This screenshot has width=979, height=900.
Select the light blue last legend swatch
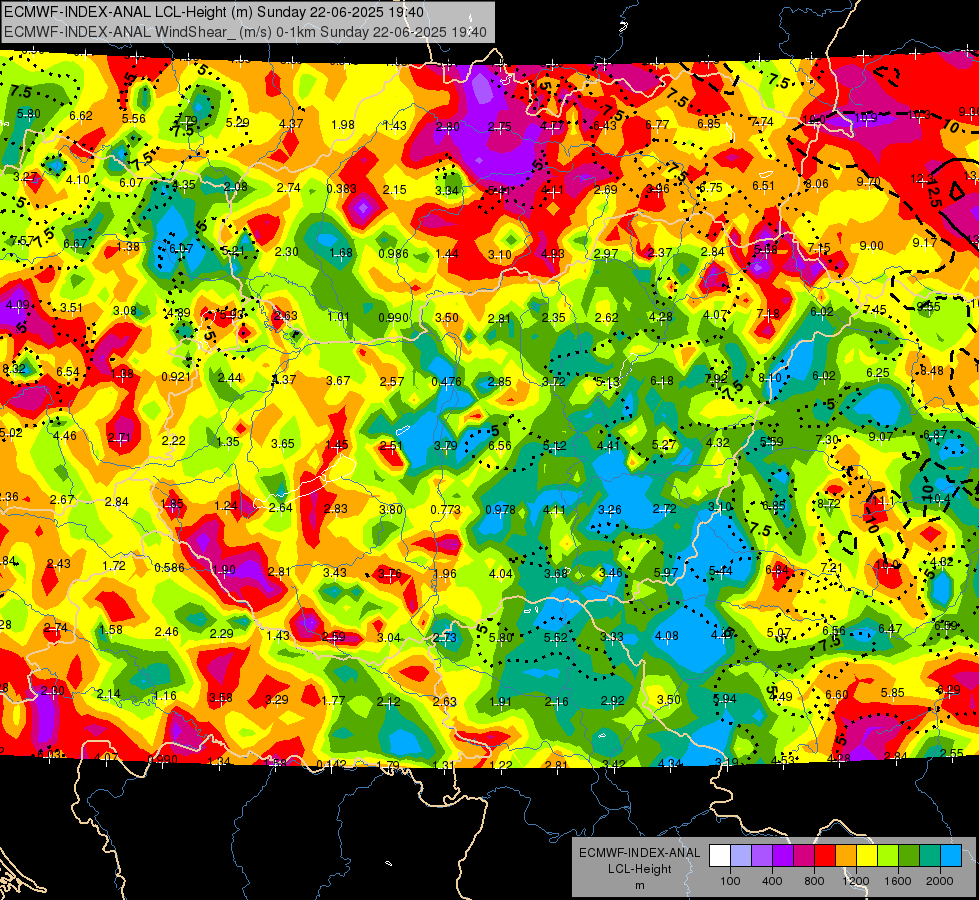(x=951, y=856)
